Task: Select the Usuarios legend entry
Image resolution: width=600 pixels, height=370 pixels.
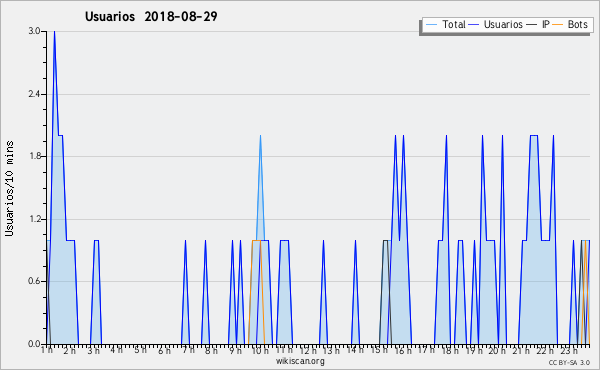Action: pyautogui.click(x=496, y=24)
